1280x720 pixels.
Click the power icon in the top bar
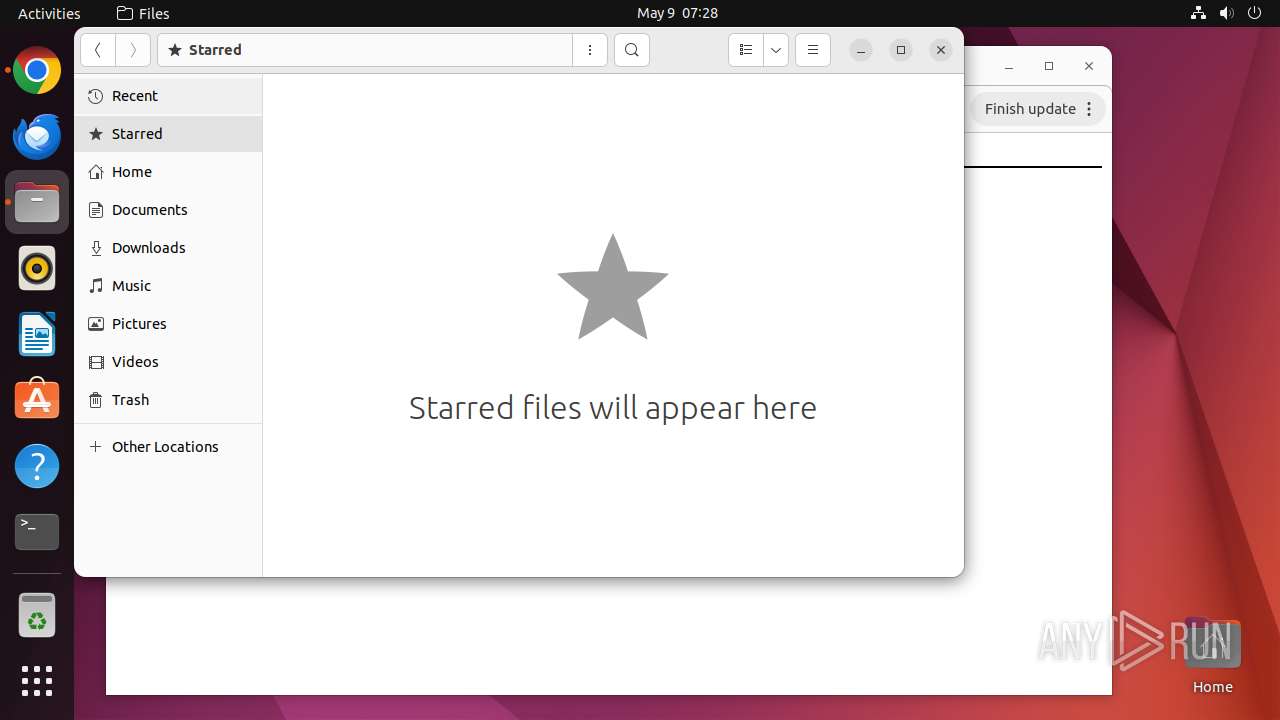coord(1254,13)
